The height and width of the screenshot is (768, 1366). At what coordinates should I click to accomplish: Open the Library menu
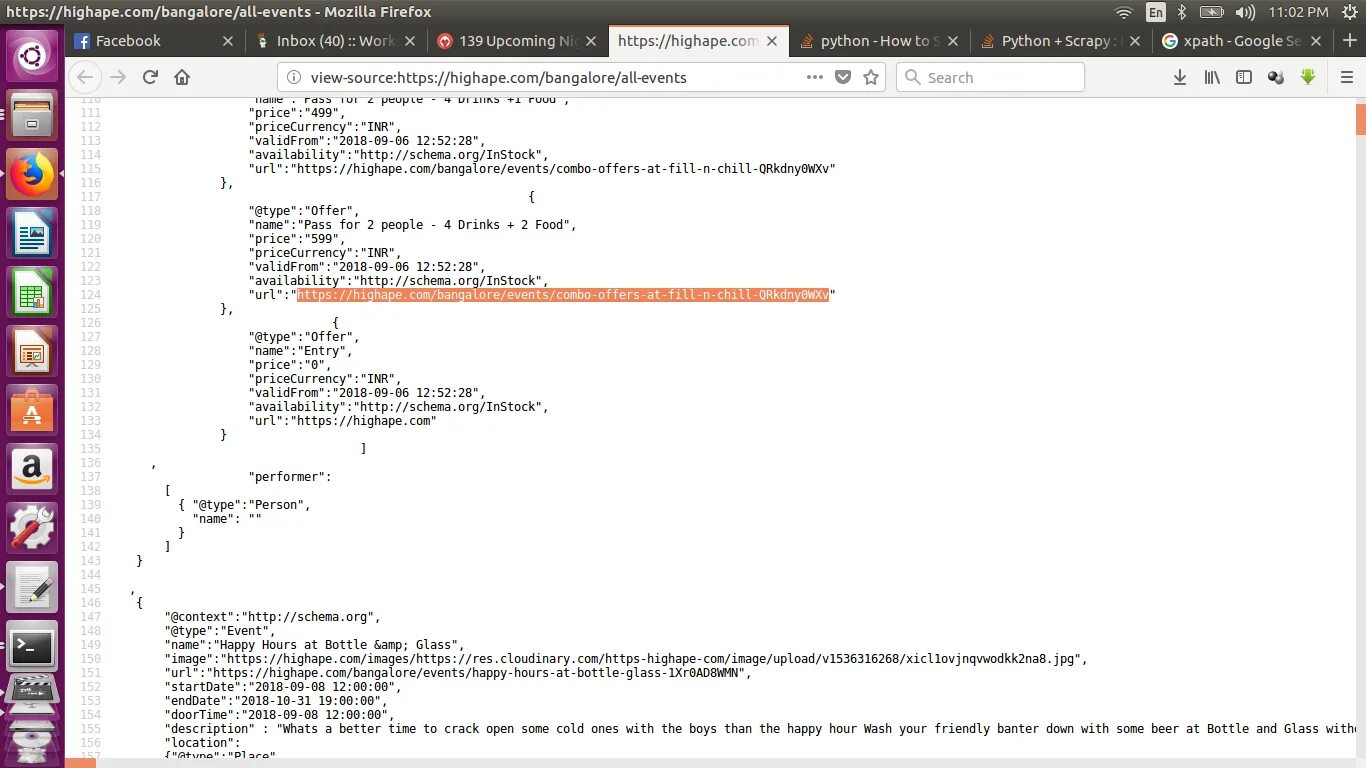1212,77
